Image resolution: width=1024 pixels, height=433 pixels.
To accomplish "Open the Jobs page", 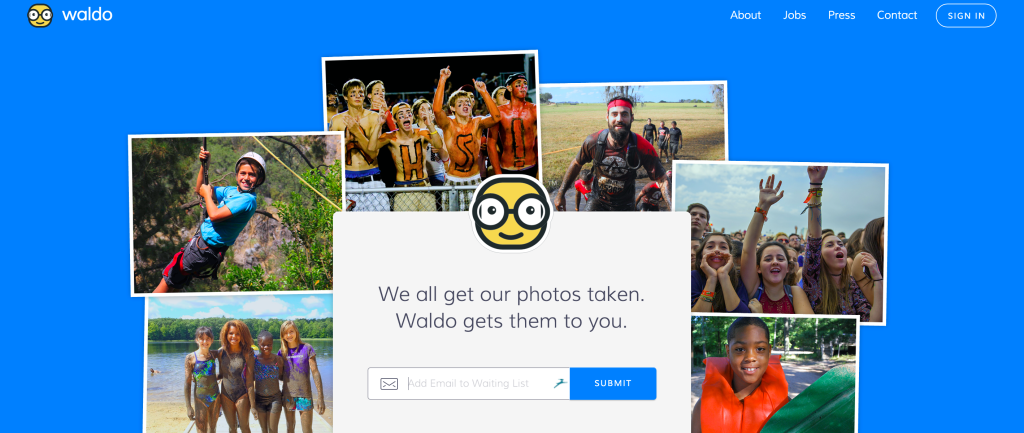I will (x=794, y=16).
